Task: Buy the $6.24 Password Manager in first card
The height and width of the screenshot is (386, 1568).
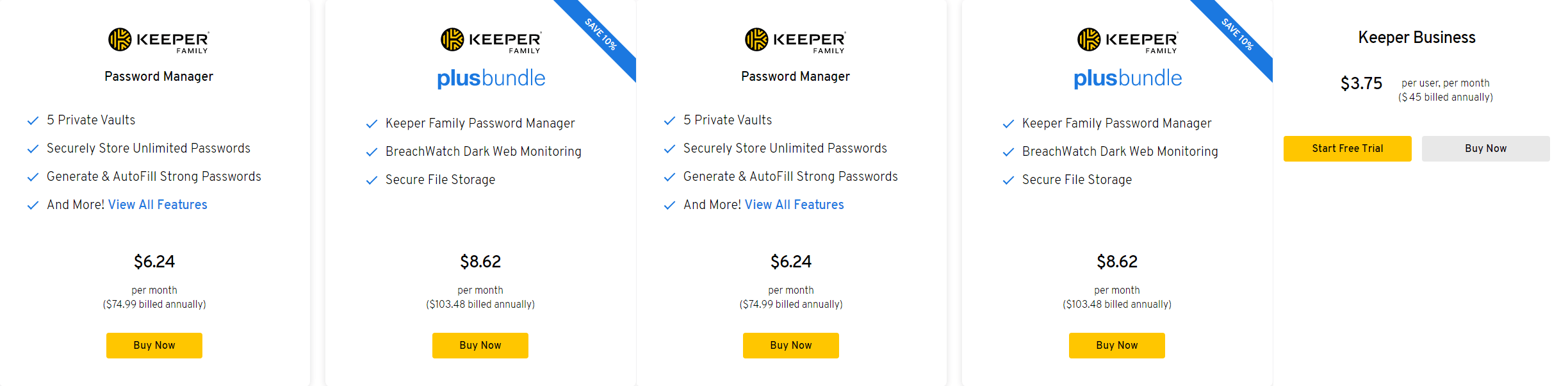Action: point(154,346)
